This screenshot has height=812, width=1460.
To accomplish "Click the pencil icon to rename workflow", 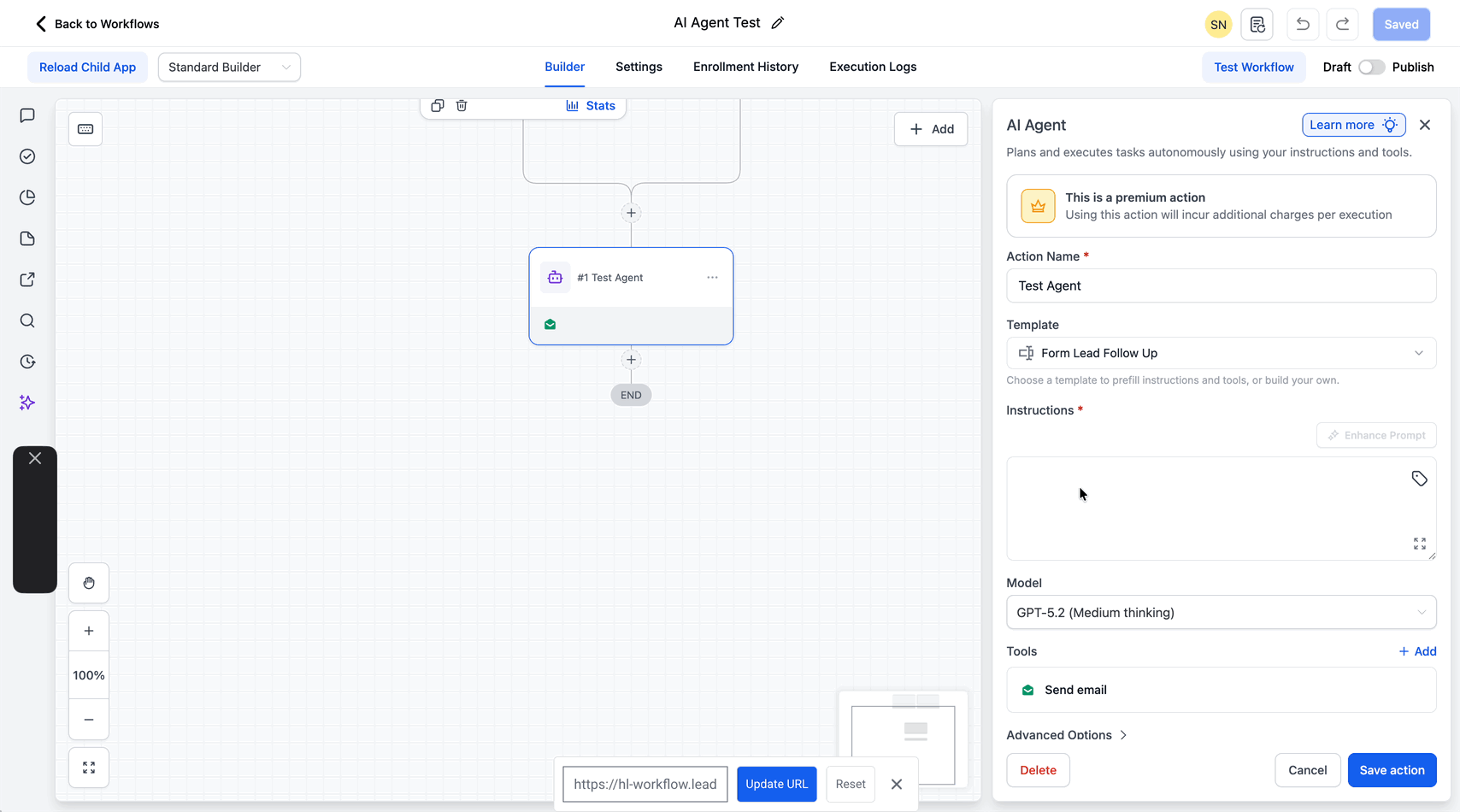I will 777,23.
